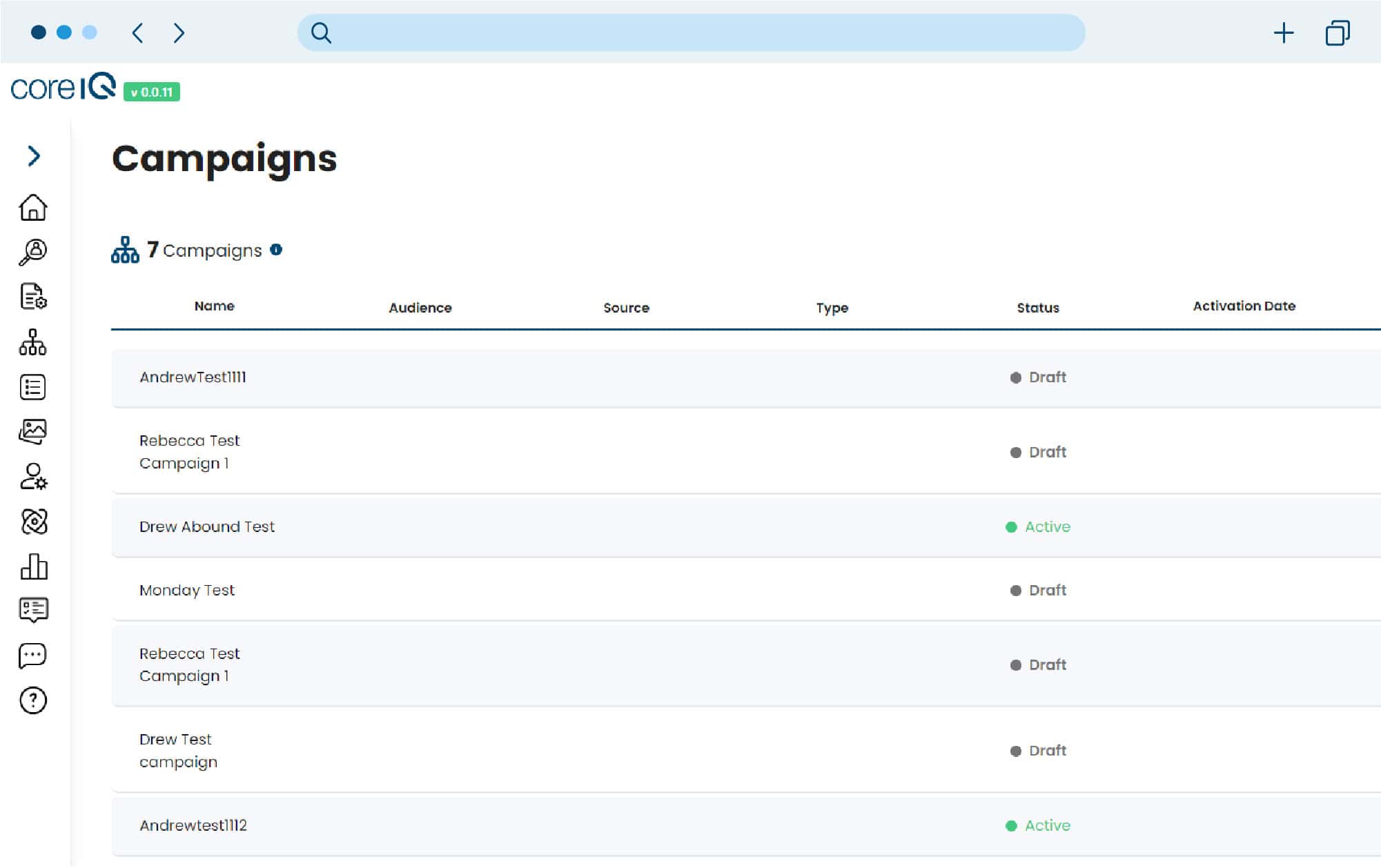Open the help question mark icon
This screenshot has width=1381, height=868.
[32, 700]
